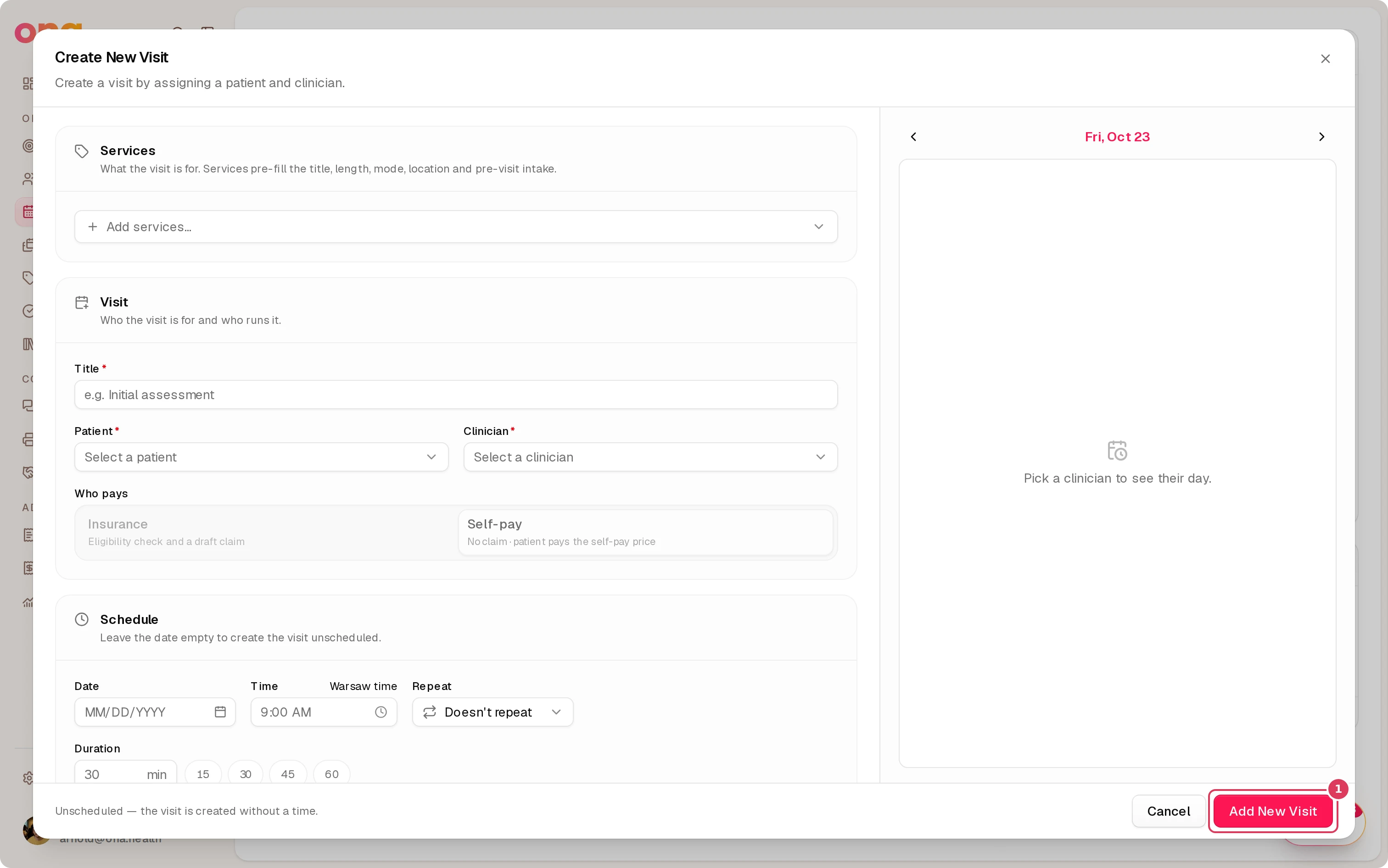
Task: Click the Title input field
Action: click(456, 395)
